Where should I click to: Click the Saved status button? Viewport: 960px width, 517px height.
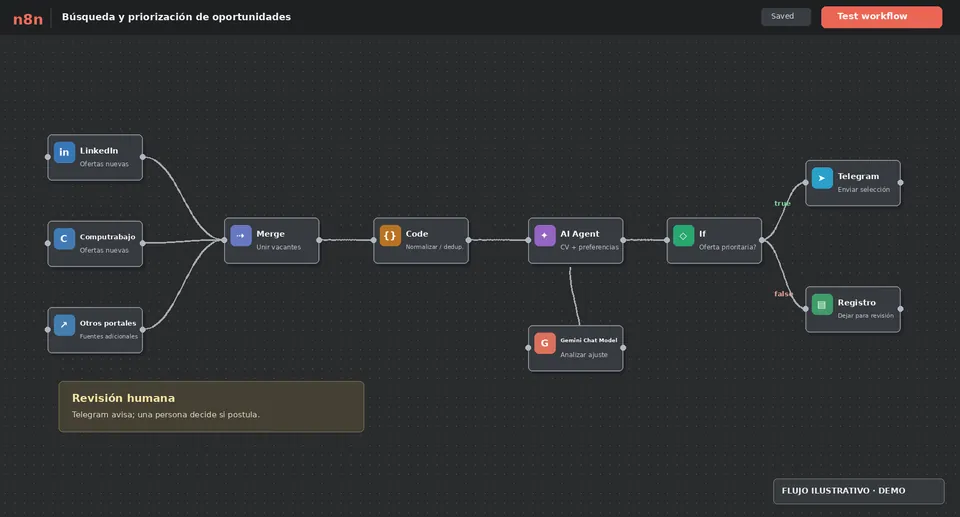coord(786,17)
